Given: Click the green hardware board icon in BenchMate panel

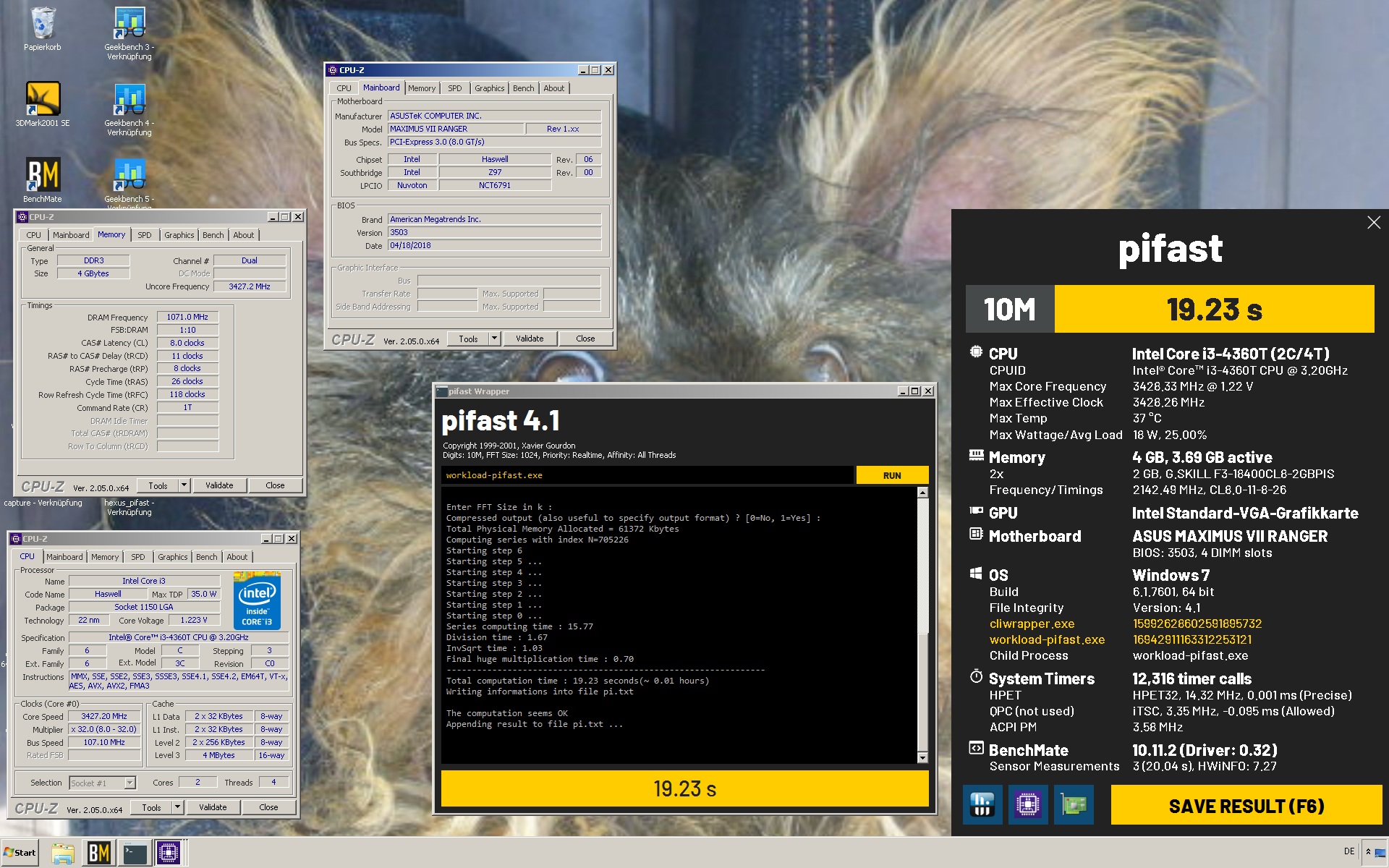Looking at the screenshot, I should (x=1074, y=804).
